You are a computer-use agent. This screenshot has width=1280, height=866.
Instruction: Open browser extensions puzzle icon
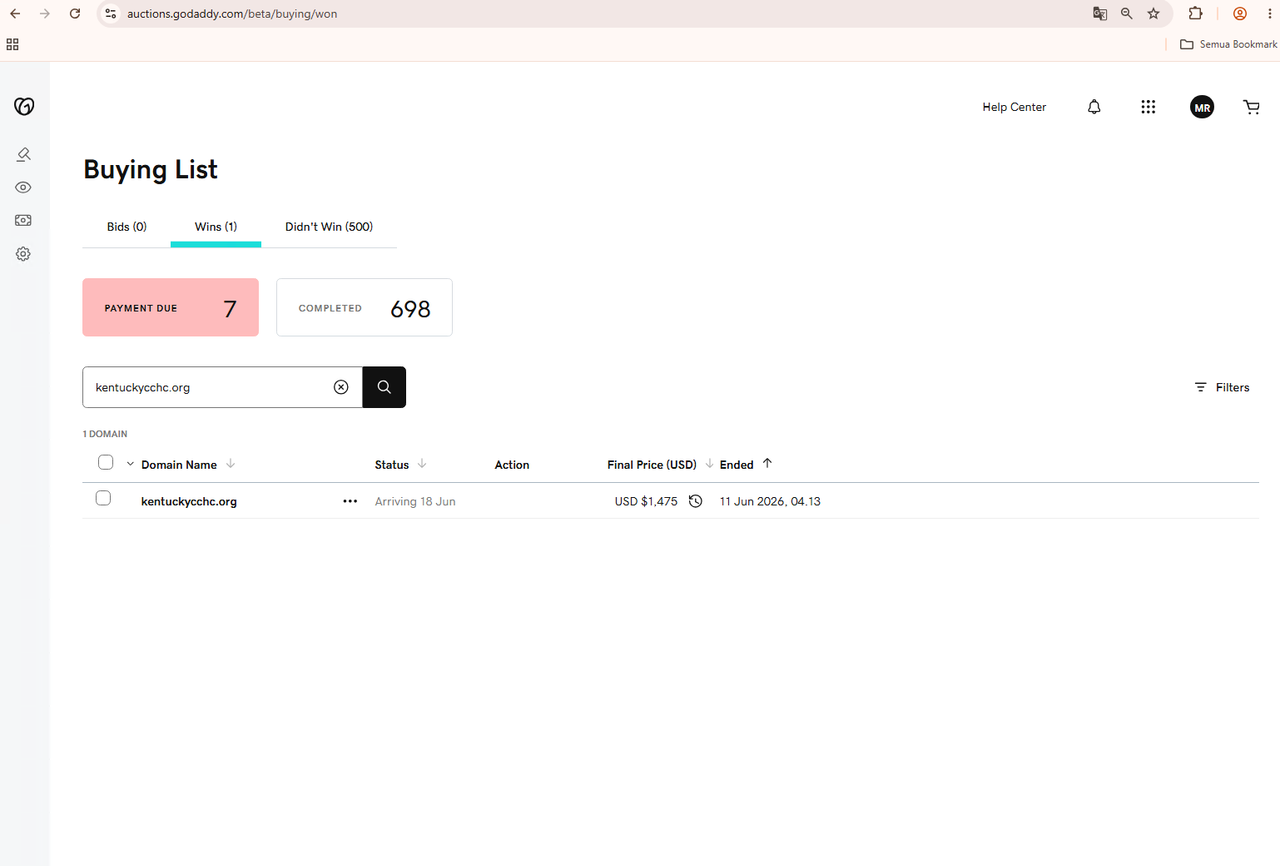click(1195, 14)
